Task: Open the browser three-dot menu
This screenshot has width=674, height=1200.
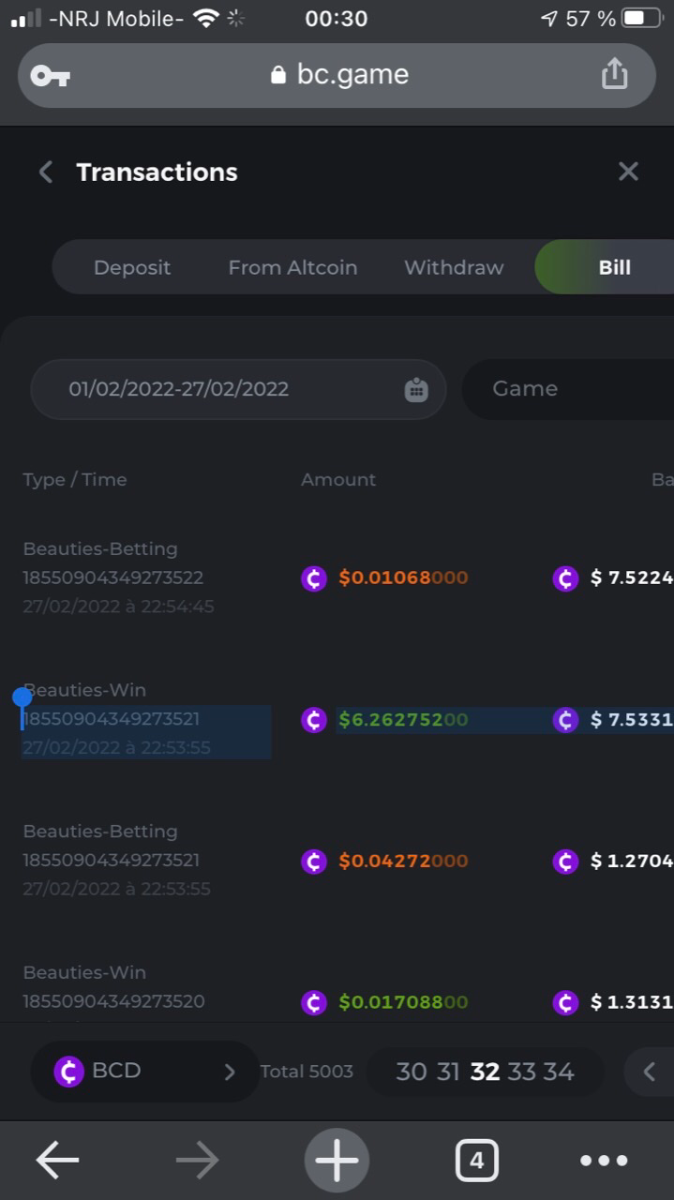Action: click(x=604, y=1160)
